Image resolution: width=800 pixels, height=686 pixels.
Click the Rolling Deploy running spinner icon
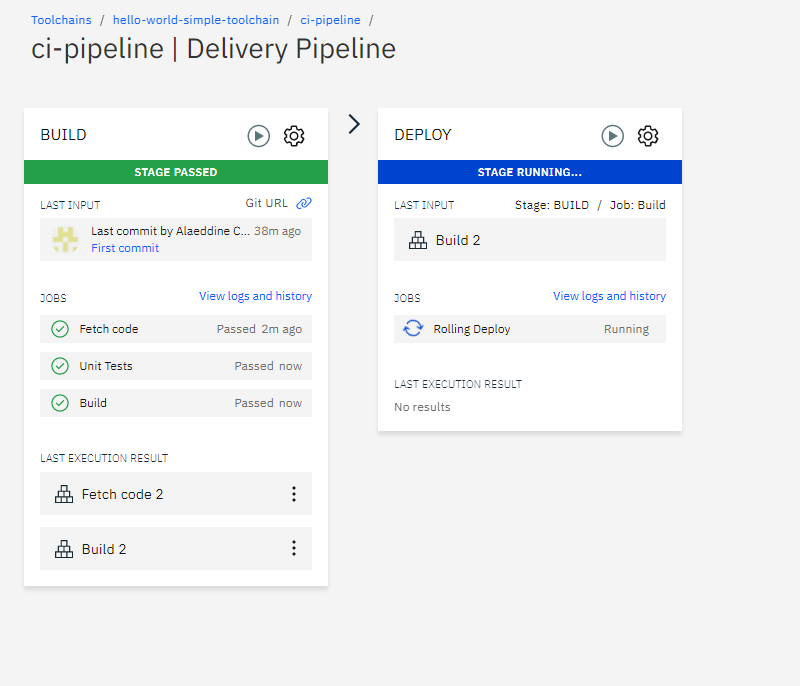[413, 328]
